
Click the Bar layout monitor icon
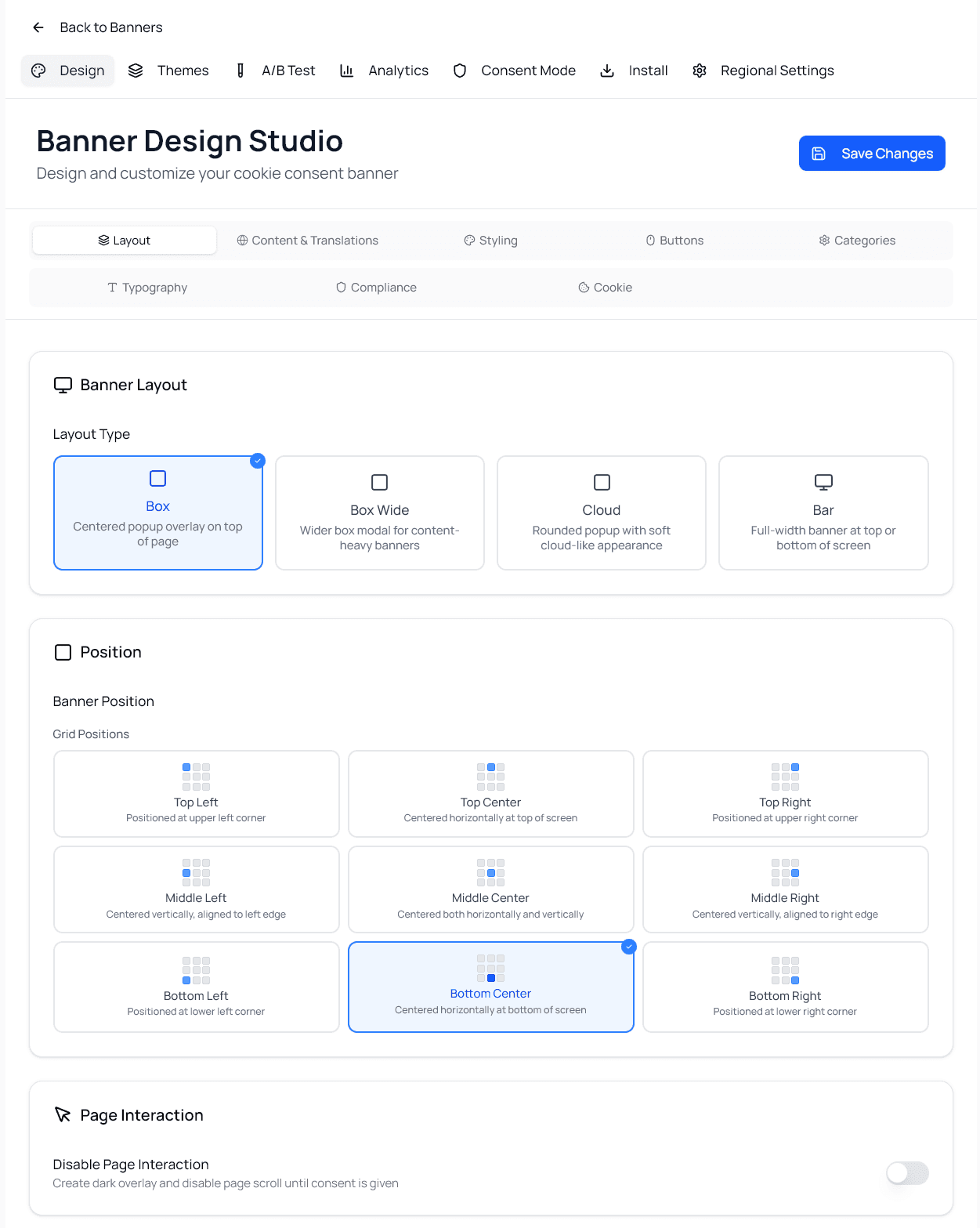(823, 482)
